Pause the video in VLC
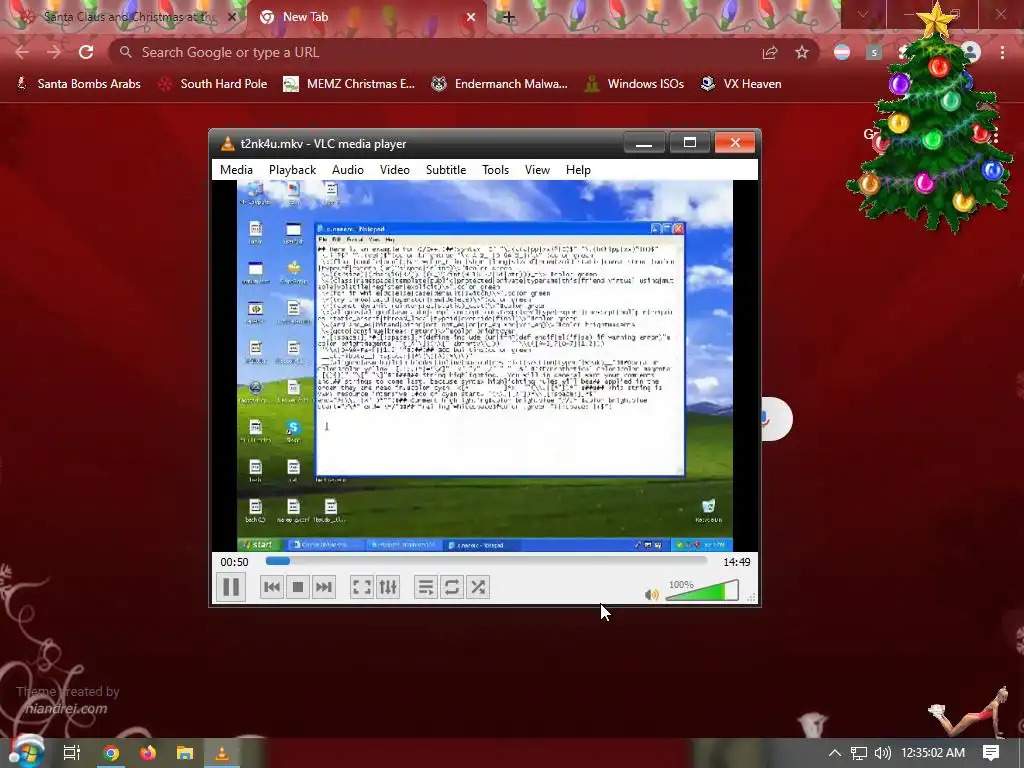Image resolution: width=1024 pixels, height=768 pixels. coord(231,586)
